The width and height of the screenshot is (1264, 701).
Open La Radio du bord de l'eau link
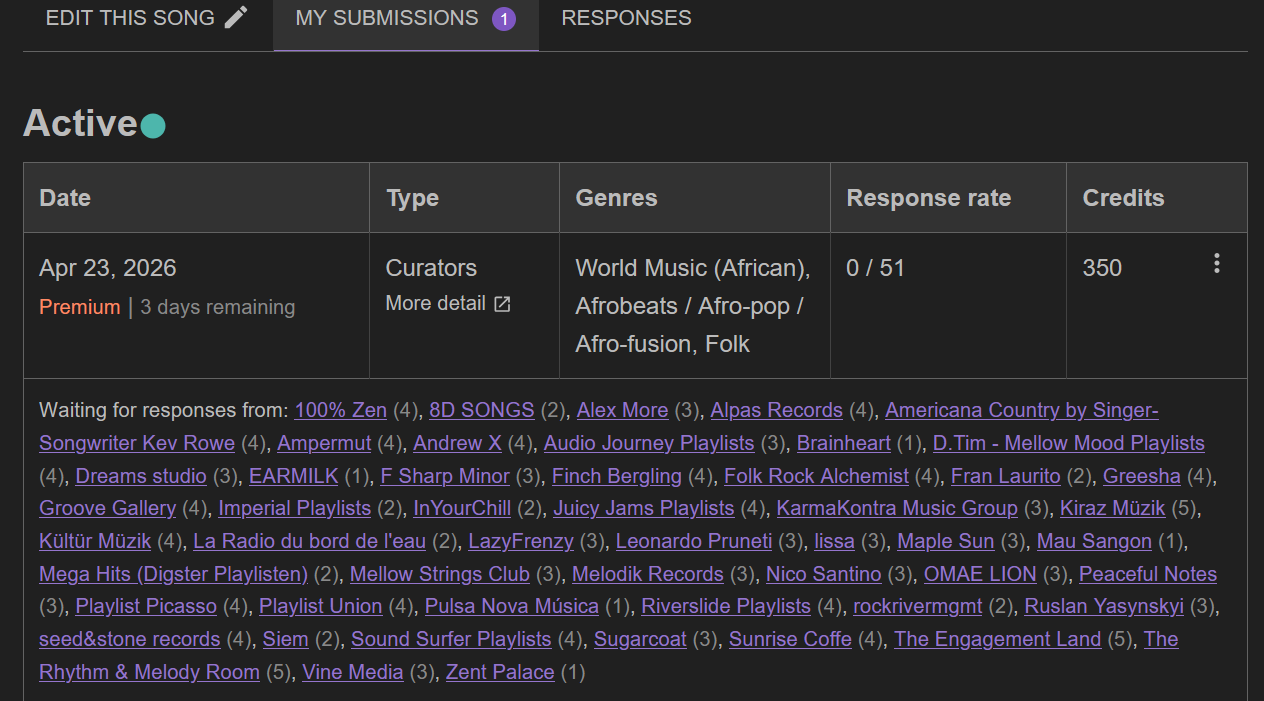point(310,541)
